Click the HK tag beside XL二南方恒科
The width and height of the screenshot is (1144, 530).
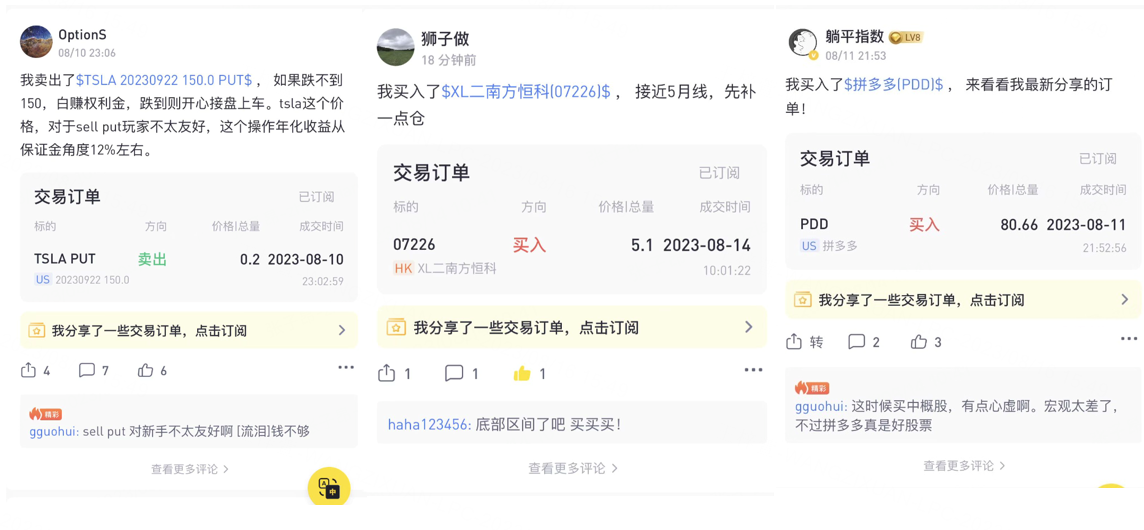coord(403,268)
